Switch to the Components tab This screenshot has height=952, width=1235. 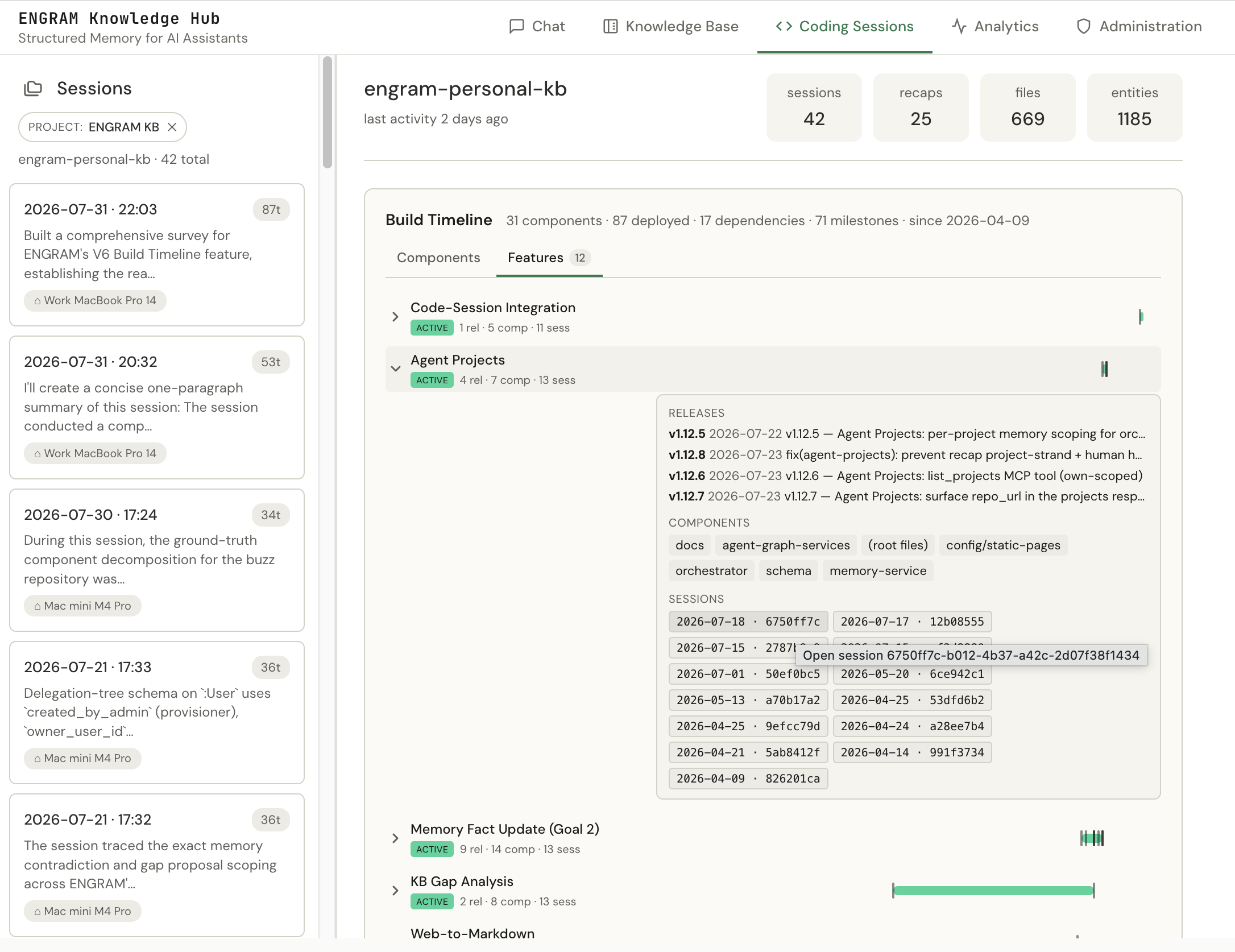438,258
